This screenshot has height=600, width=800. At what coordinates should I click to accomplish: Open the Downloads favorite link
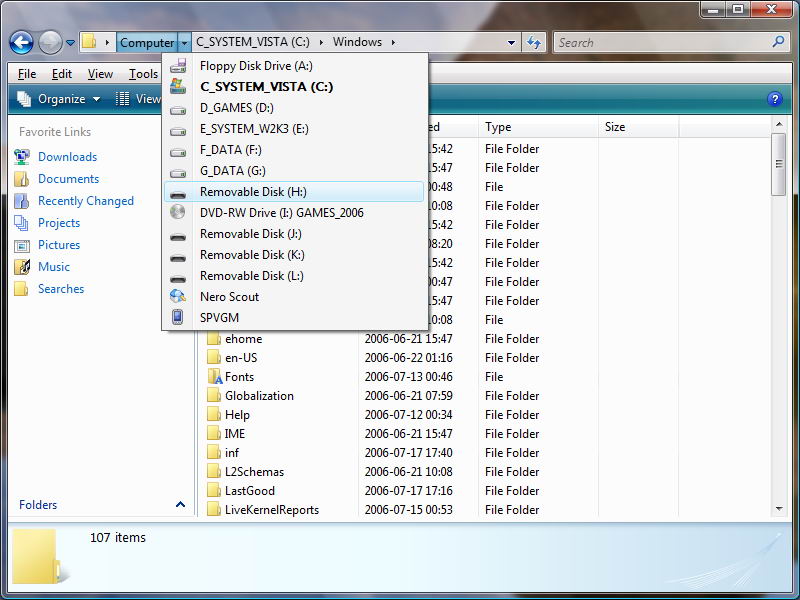[x=67, y=157]
